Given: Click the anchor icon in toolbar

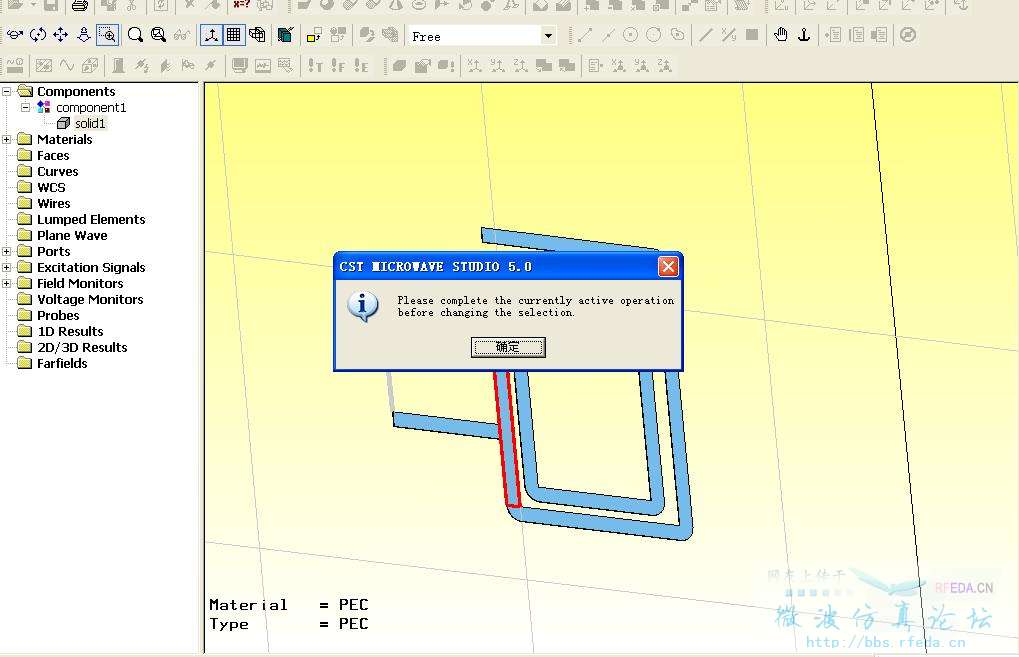Looking at the screenshot, I should pyautogui.click(x=804, y=35).
